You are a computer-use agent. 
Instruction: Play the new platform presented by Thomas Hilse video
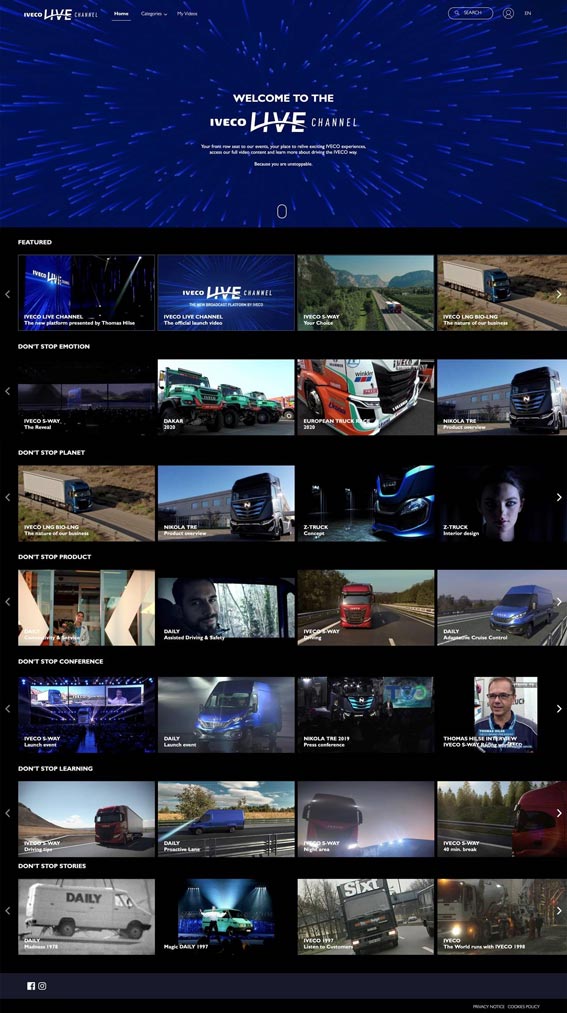pos(87,293)
